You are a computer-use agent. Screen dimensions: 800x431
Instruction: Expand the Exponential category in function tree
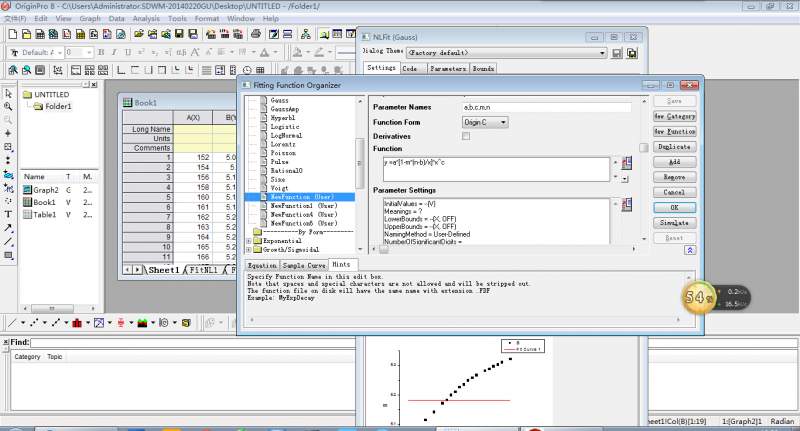click(249, 241)
